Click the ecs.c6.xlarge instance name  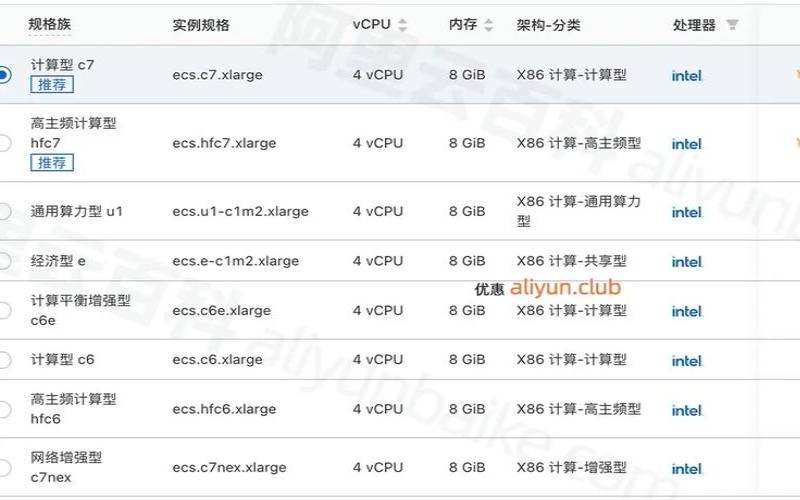217,360
